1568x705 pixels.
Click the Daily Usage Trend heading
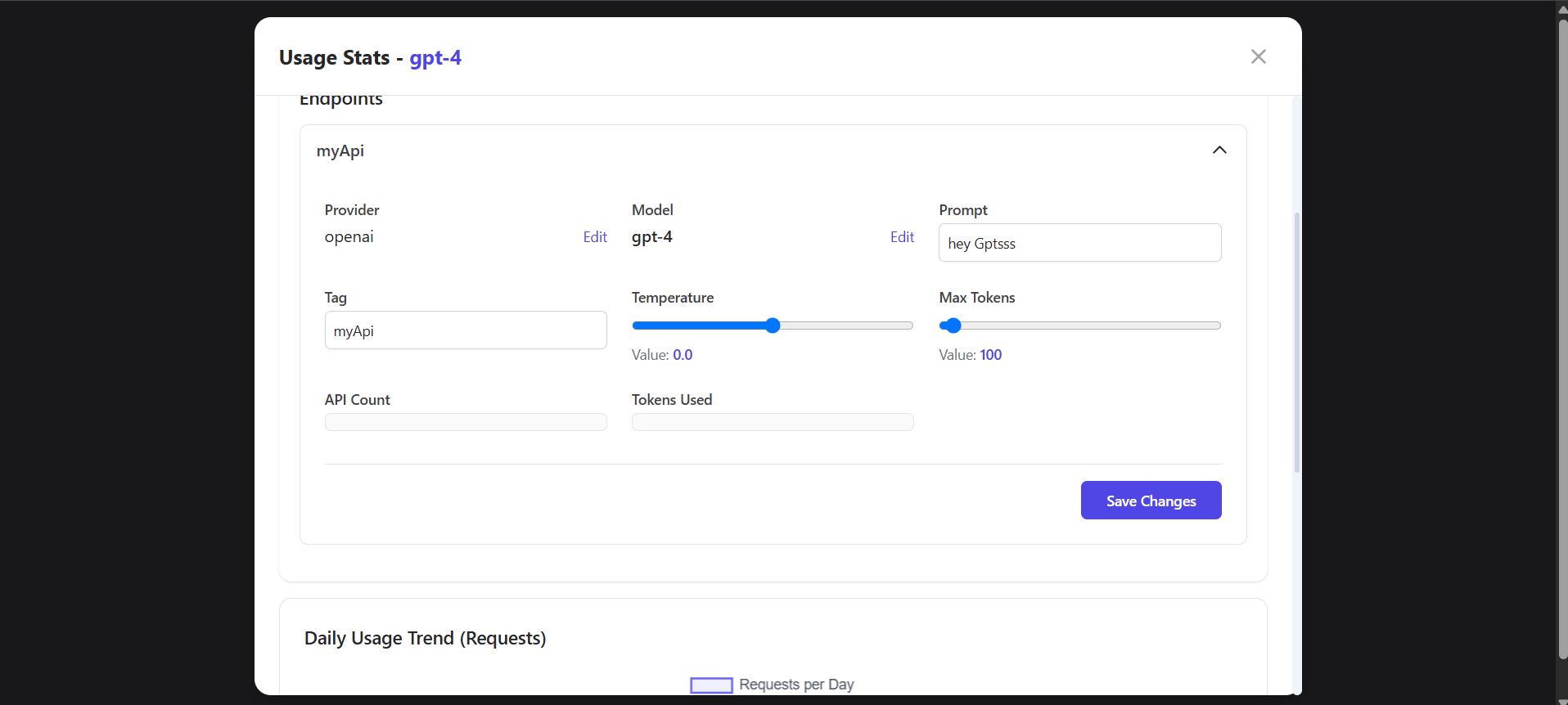[425, 638]
